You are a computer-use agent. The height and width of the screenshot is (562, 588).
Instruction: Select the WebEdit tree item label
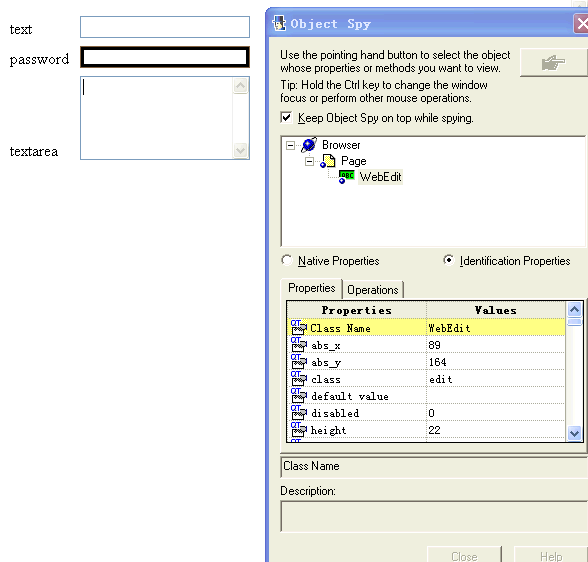(380, 177)
